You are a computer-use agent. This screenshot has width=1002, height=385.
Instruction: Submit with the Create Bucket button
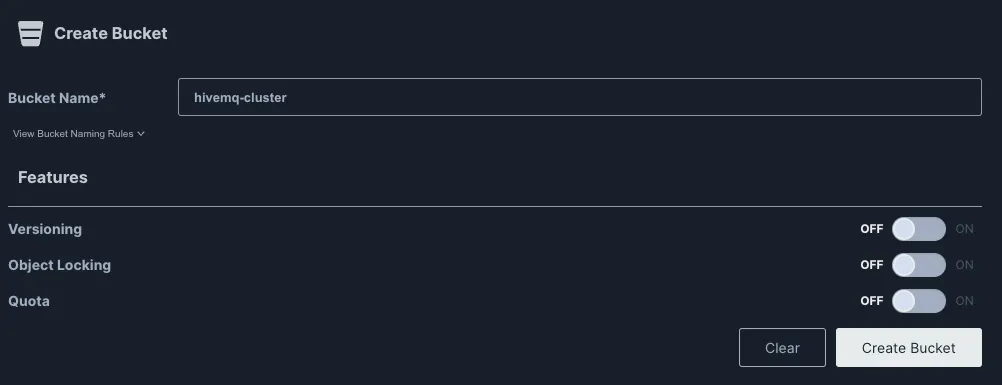[909, 348]
